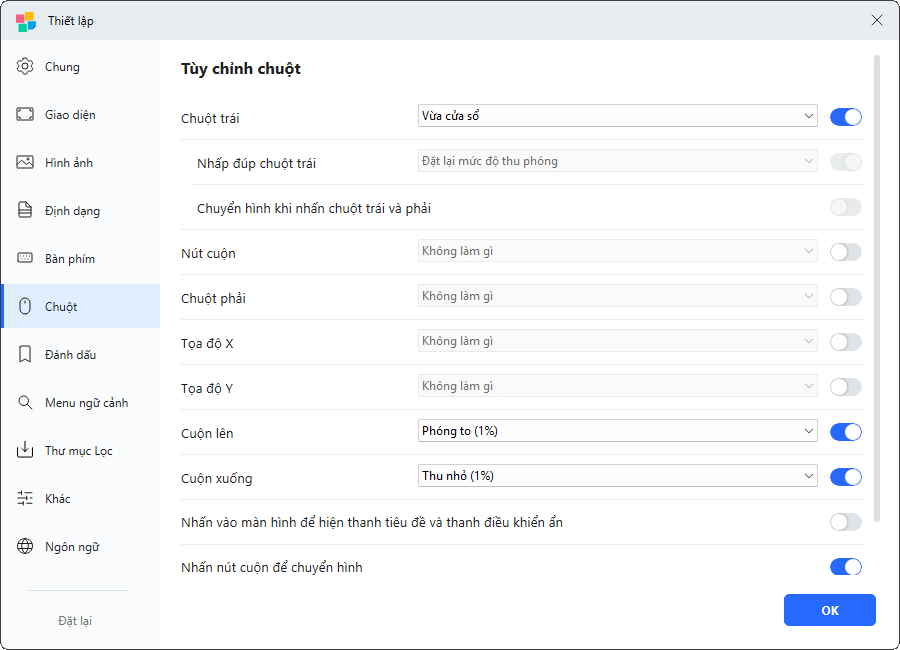
Task: Select the Bàn phím keyboard icon
Action: (x=25, y=259)
